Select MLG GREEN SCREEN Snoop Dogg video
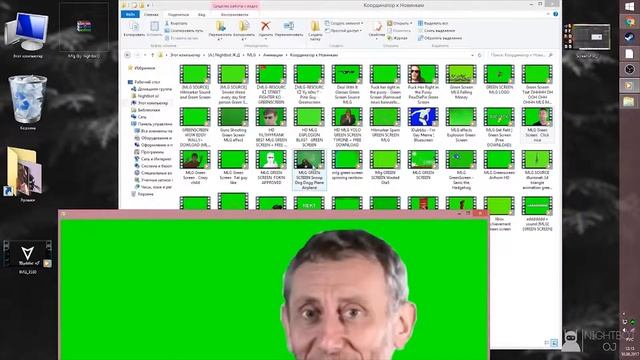 point(309,170)
